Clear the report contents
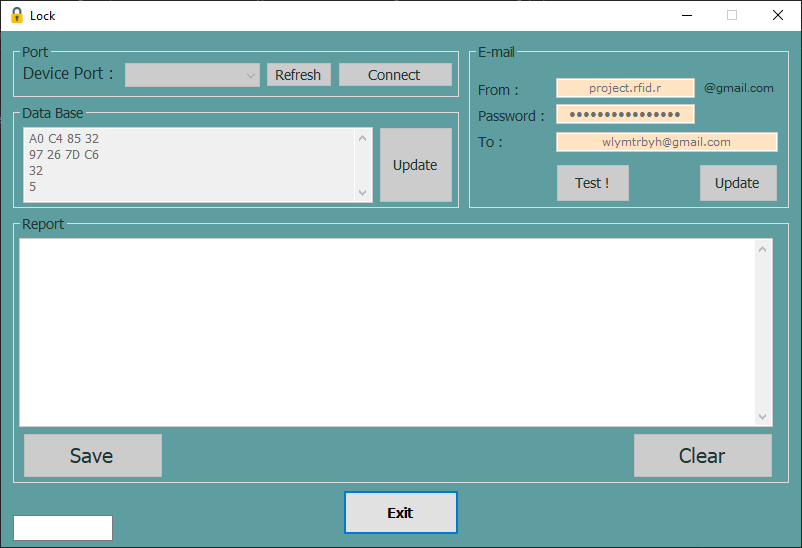 702,456
